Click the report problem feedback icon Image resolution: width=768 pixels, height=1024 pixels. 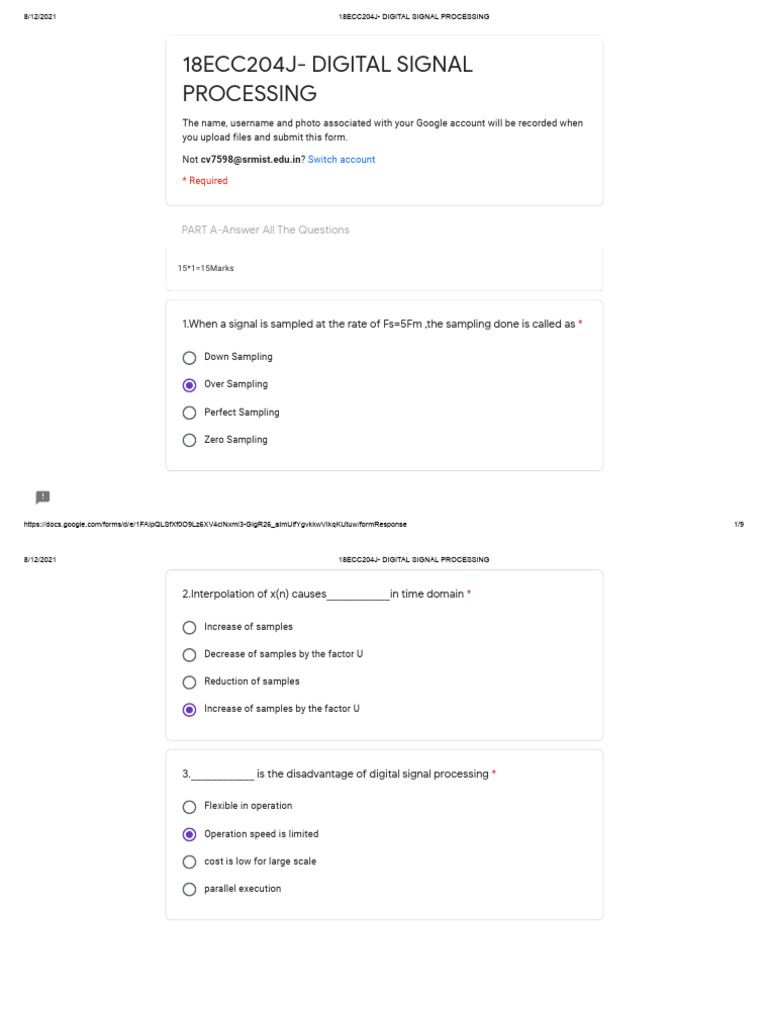[42, 497]
